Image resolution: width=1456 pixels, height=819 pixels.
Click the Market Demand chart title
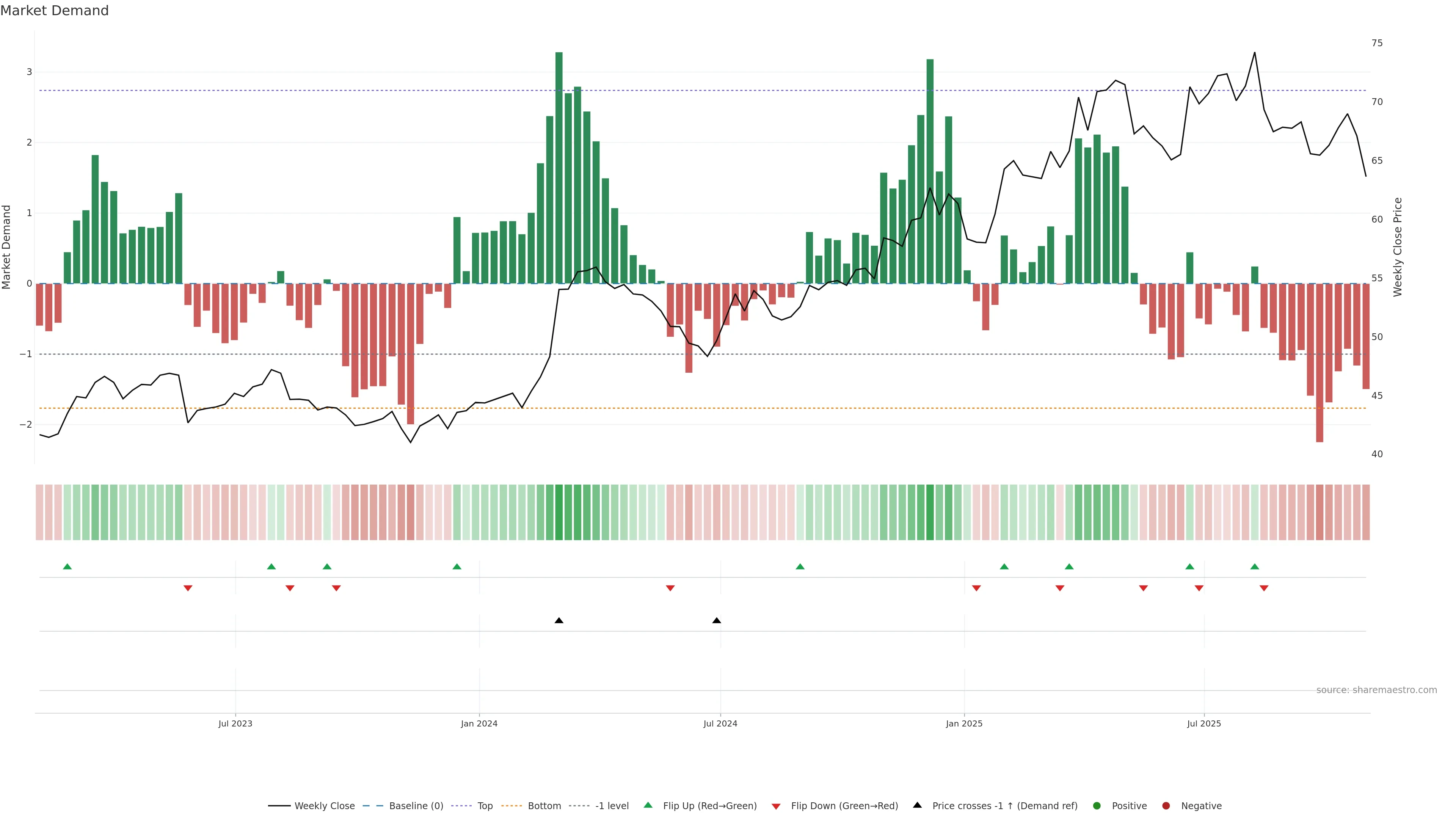click(x=54, y=11)
